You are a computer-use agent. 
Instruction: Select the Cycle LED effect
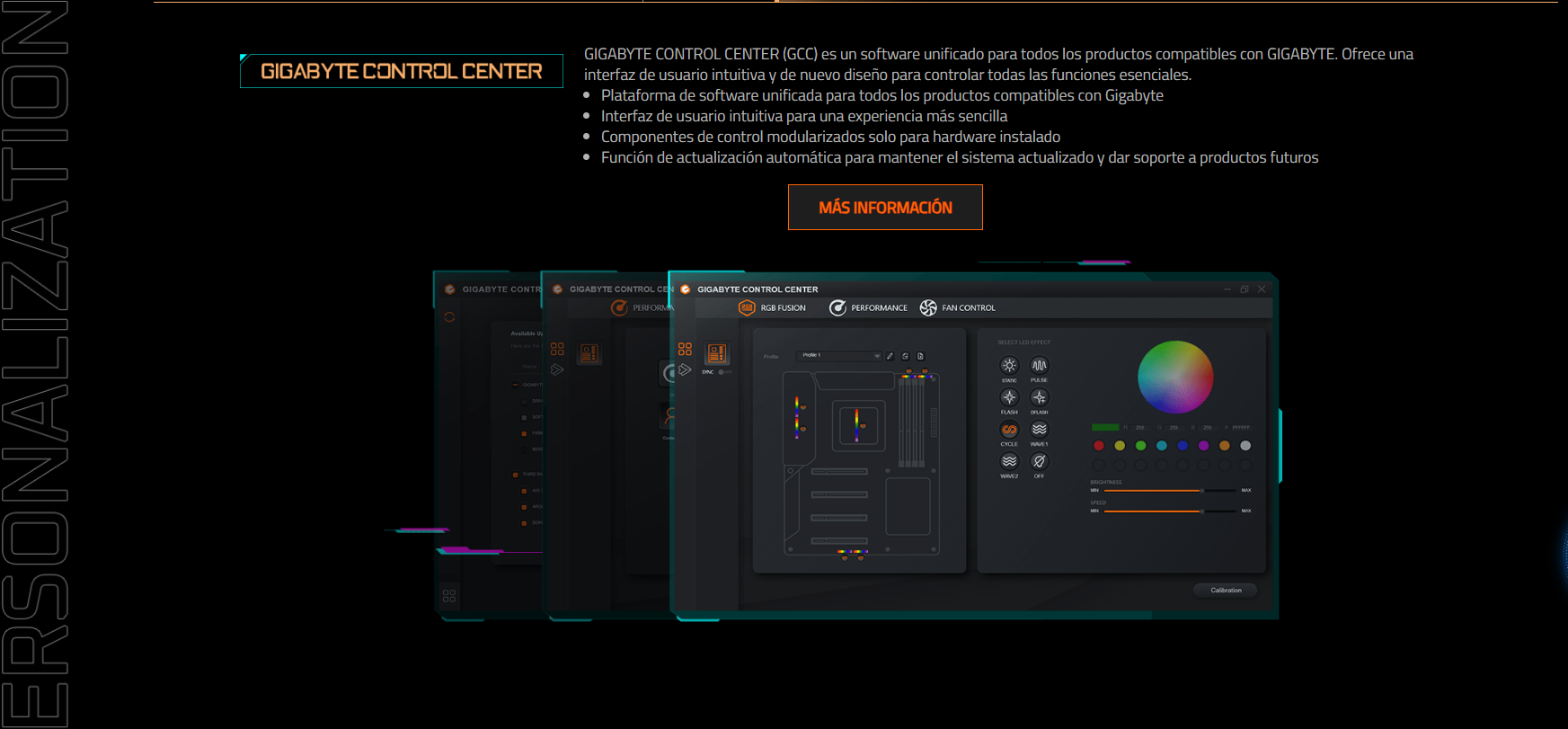tap(1009, 430)
